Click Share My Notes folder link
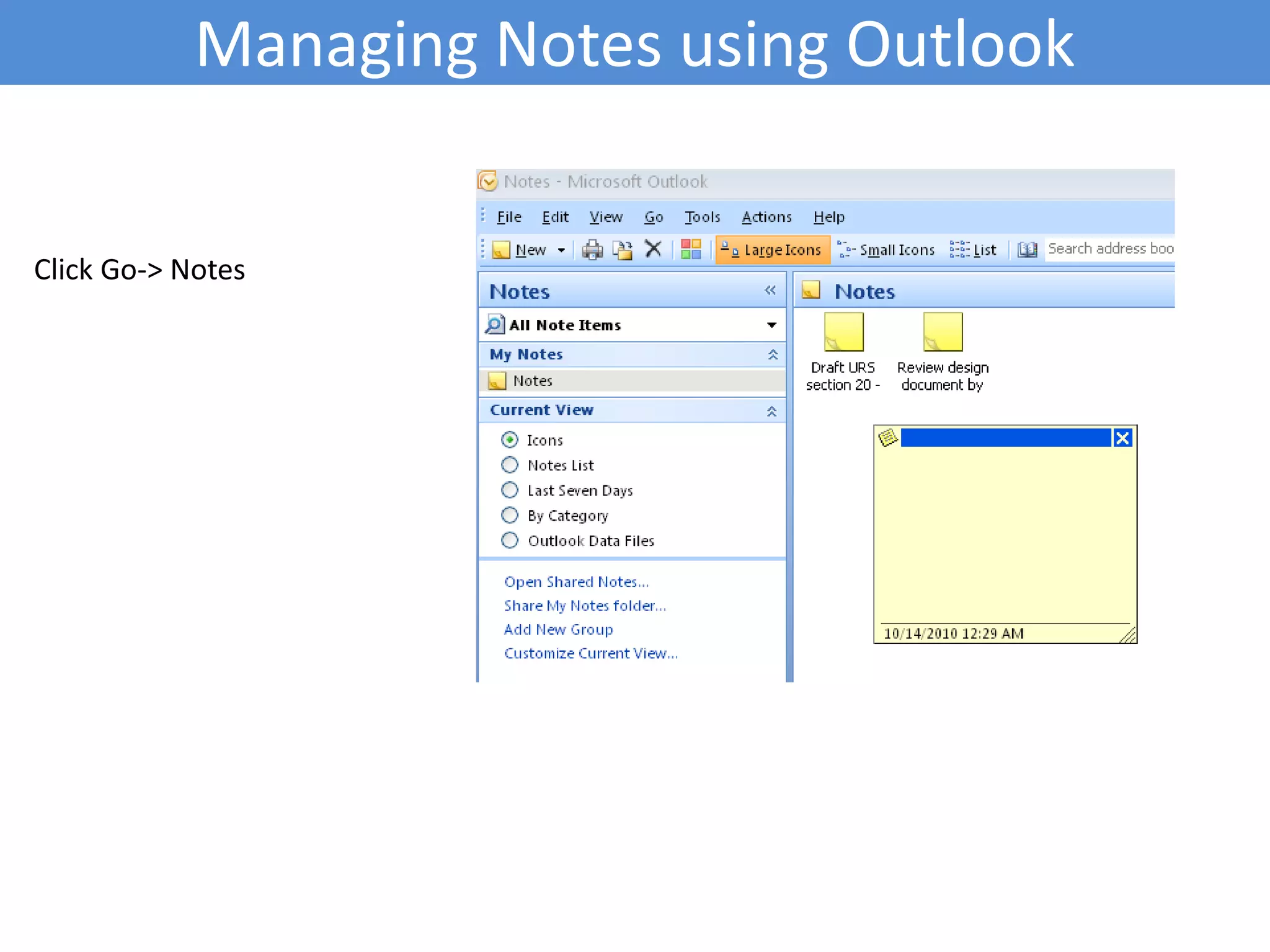 (585, 606)
